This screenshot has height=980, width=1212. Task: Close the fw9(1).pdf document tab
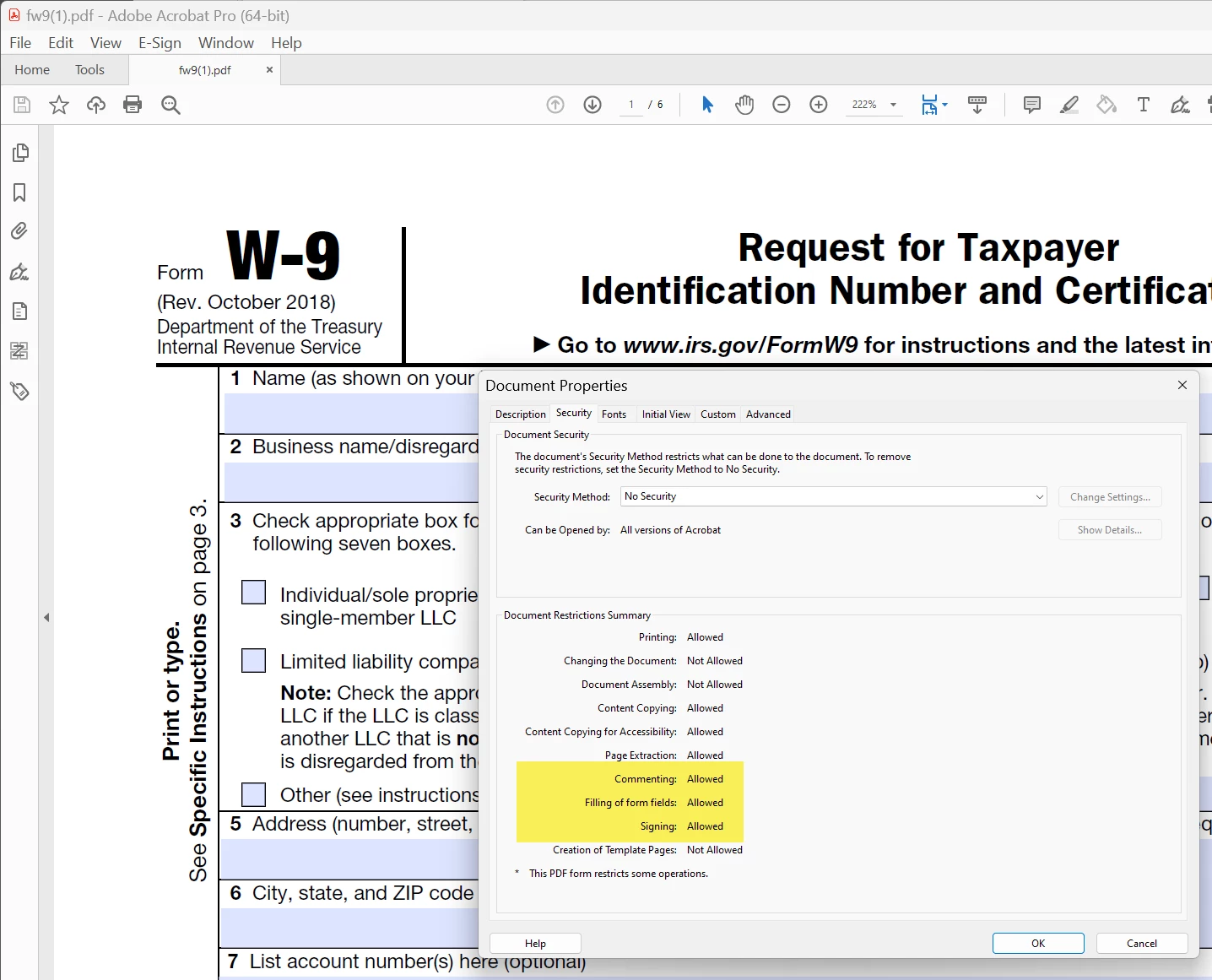(269, 70)
